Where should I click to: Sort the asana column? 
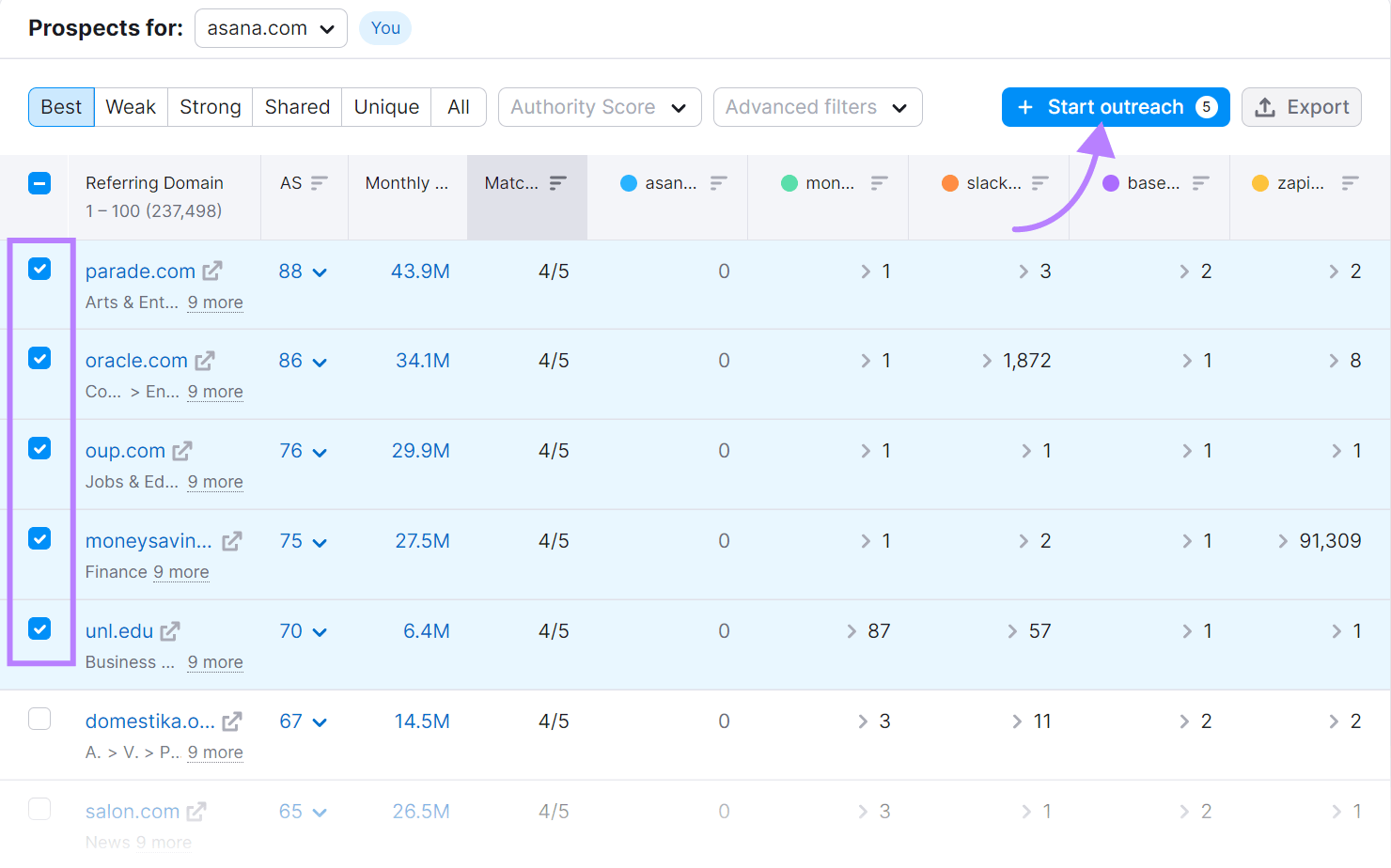pos(719,183)
